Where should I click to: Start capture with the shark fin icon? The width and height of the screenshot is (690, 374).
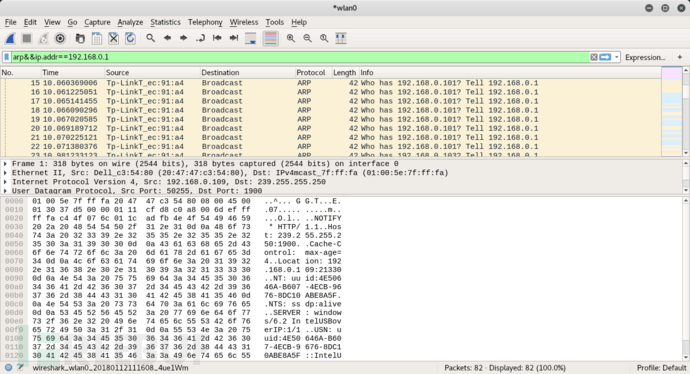click(x=10, y=39)
